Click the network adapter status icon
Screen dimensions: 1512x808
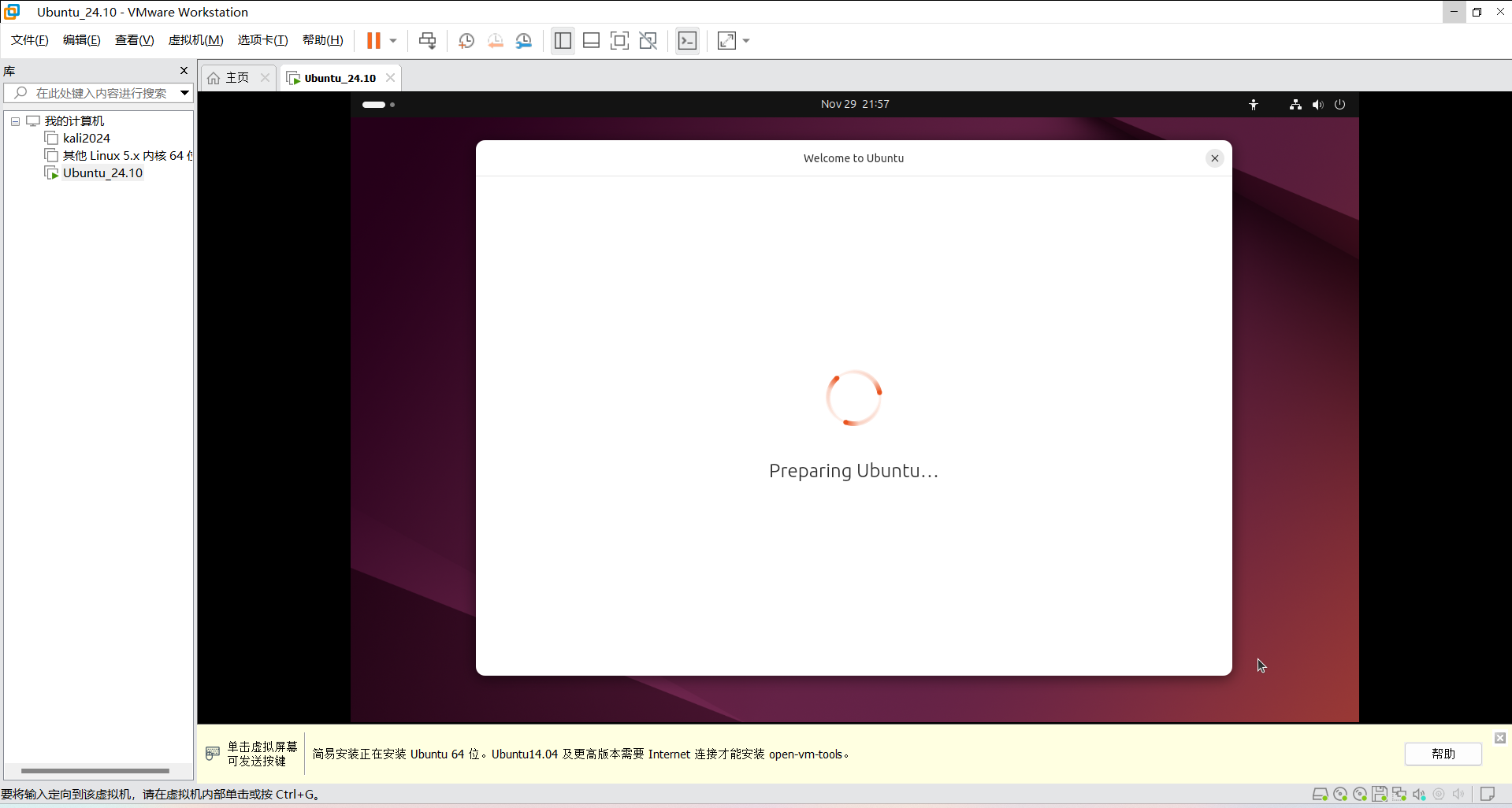pos(1399,794)
